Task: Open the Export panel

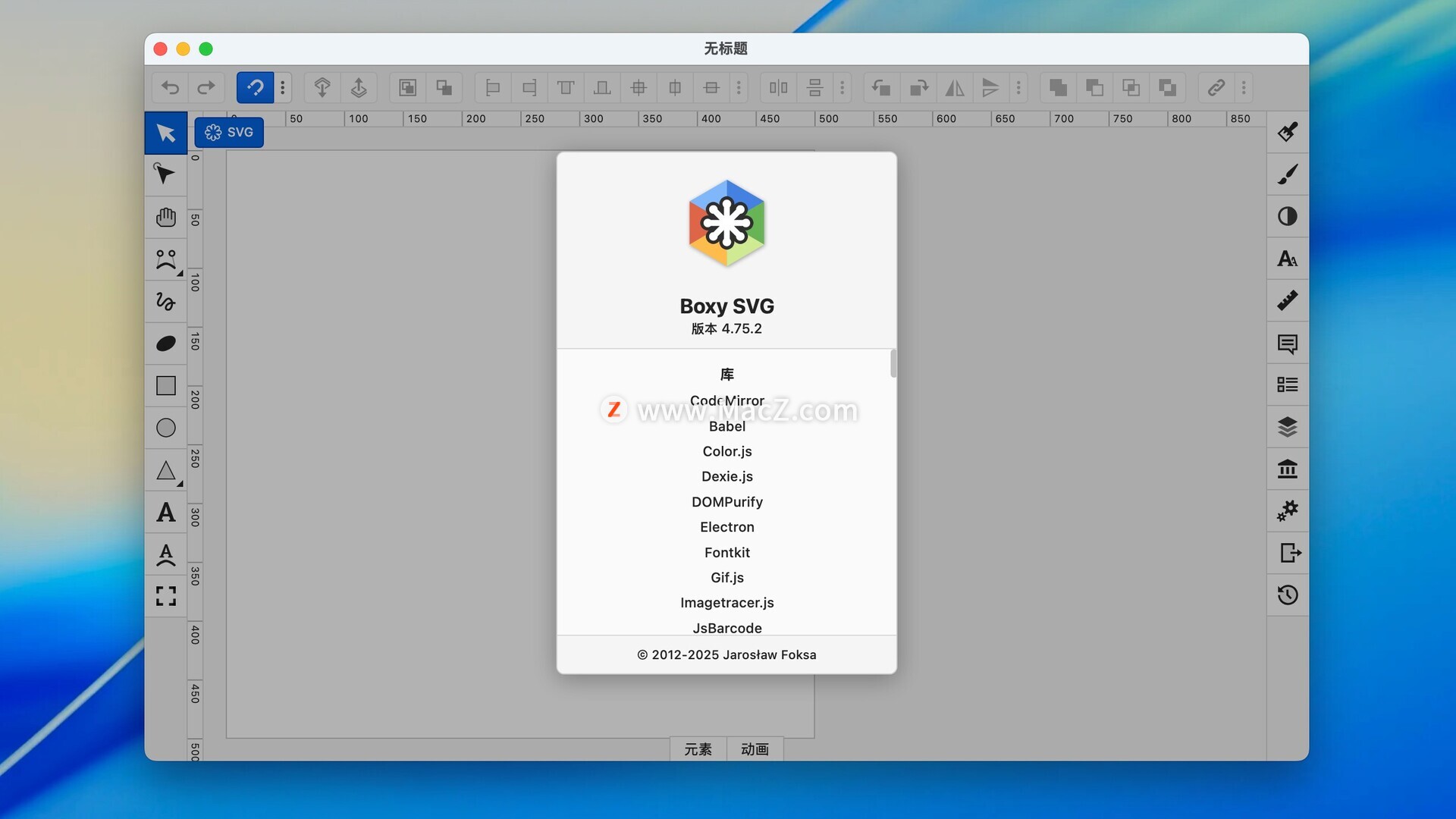Action: click(1288, 554)
